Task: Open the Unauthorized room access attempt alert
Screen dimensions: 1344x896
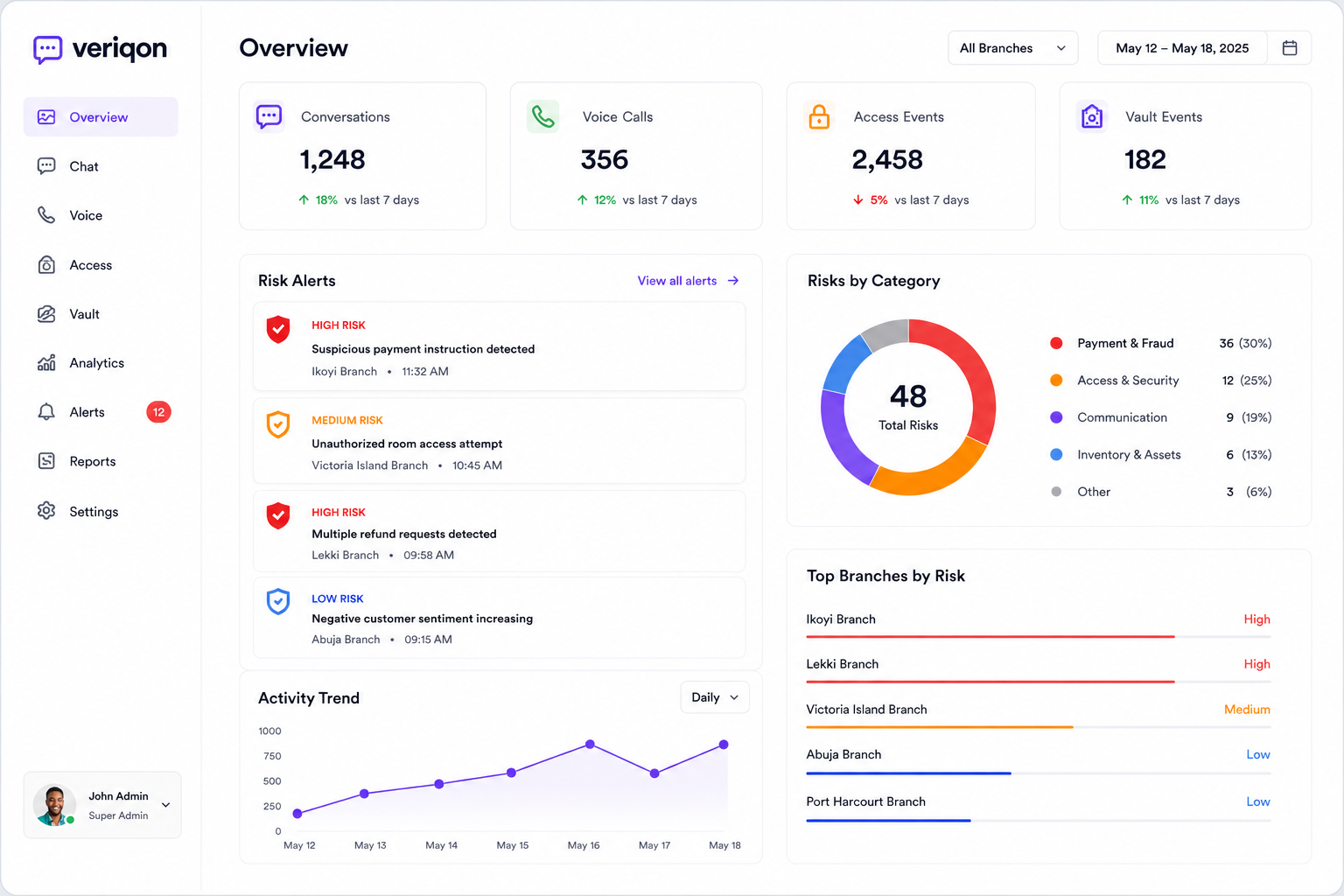Action: pos(499,441)
